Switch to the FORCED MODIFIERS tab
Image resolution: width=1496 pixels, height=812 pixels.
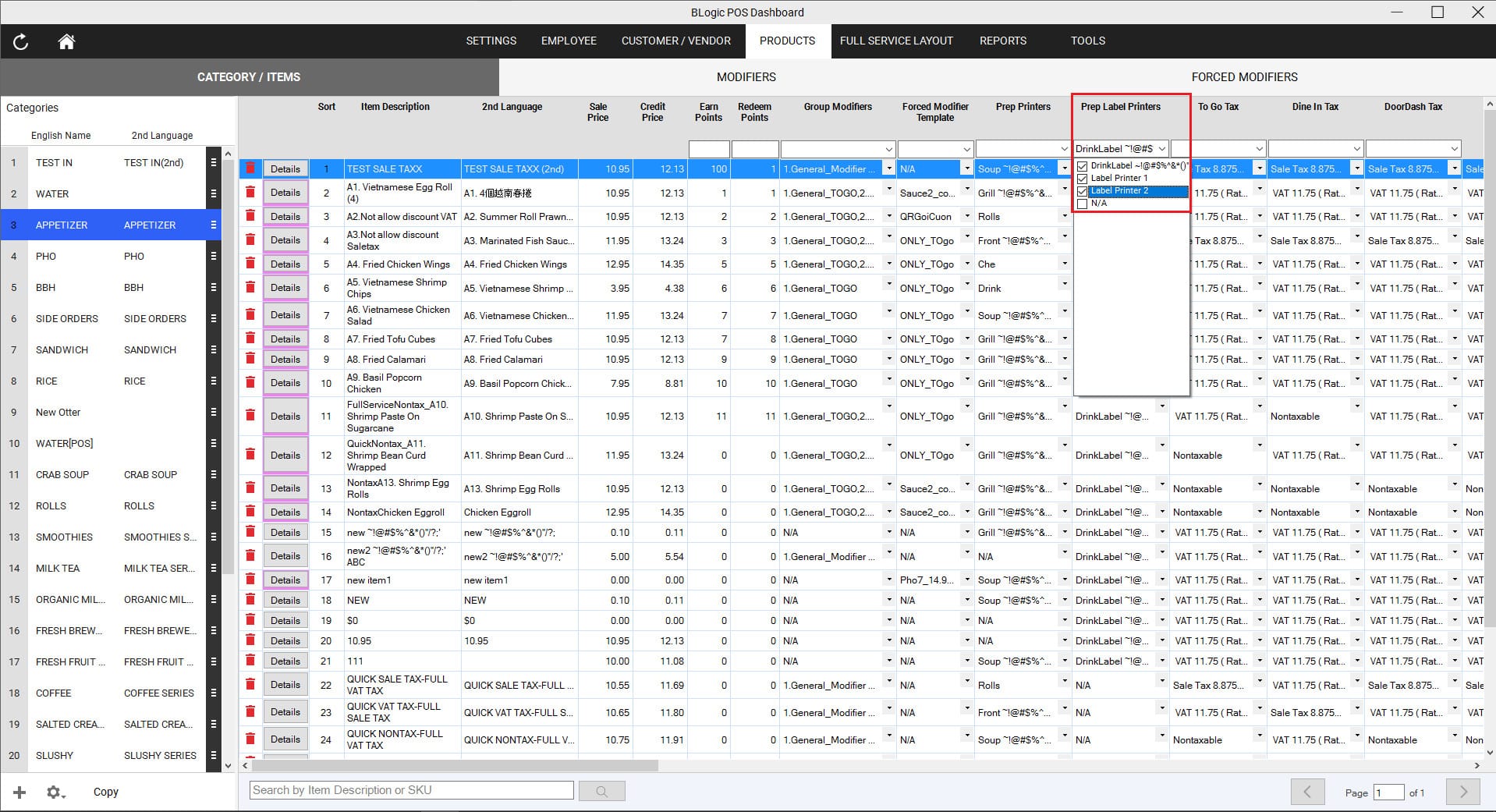tap(1244, 77)
